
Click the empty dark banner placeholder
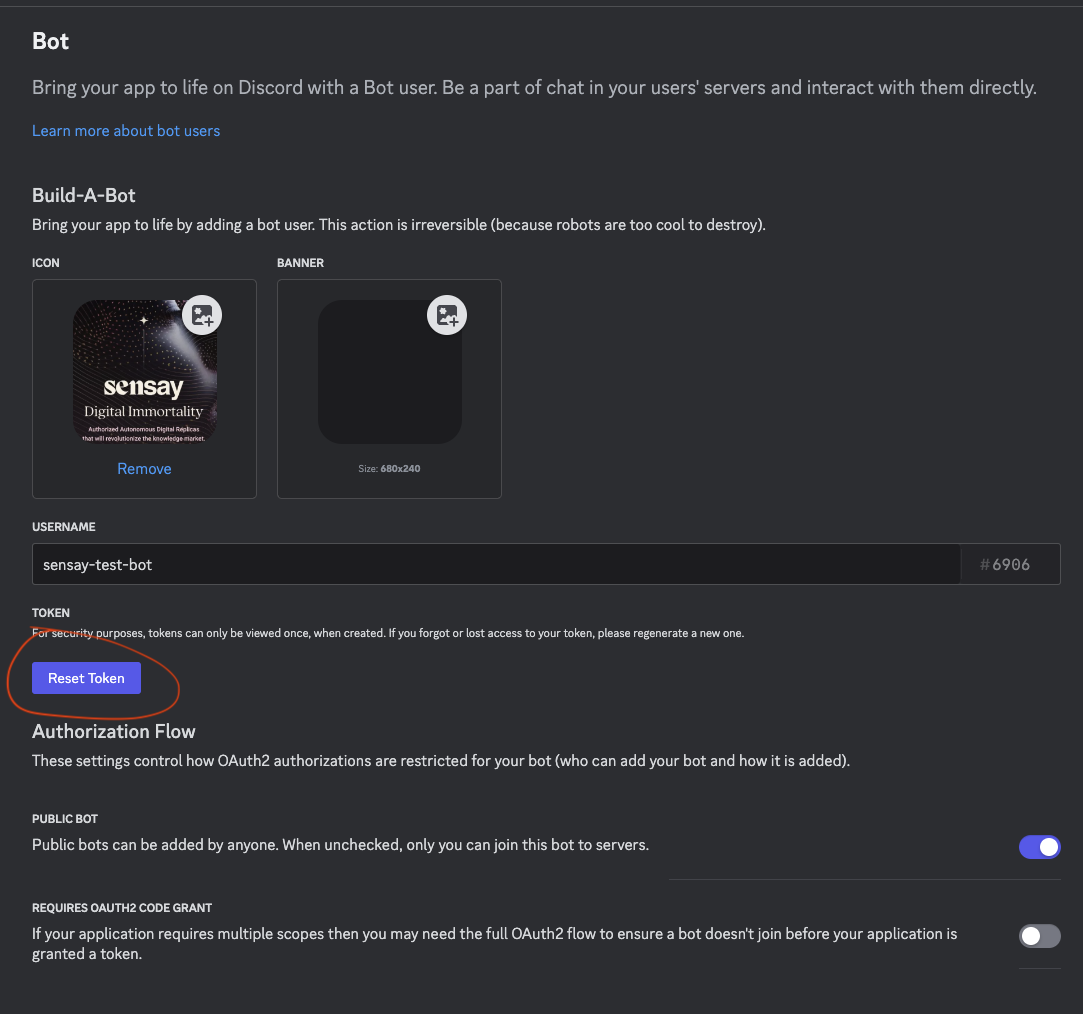coord(390,372)
